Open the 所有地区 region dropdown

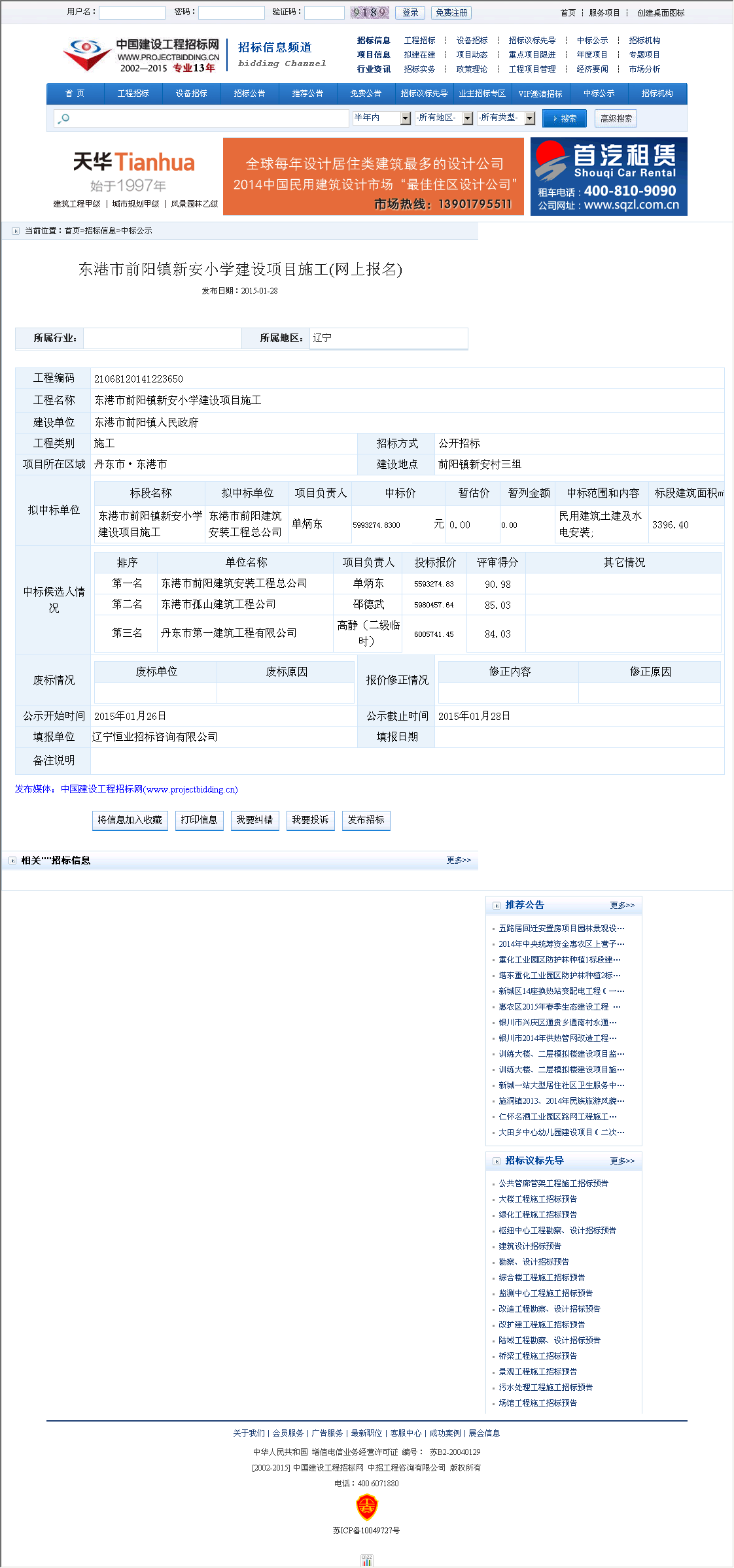(444, 118)
